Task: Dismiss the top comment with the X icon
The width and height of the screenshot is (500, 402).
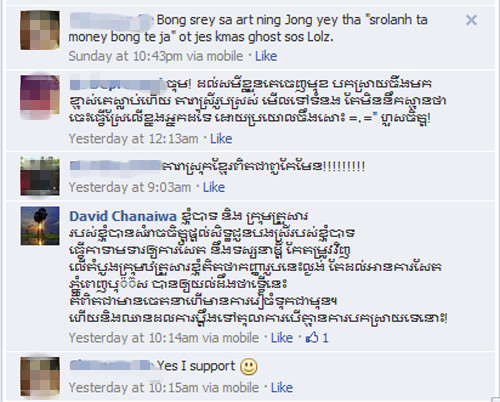Action: pyautogui.click(x=471, y=20)
